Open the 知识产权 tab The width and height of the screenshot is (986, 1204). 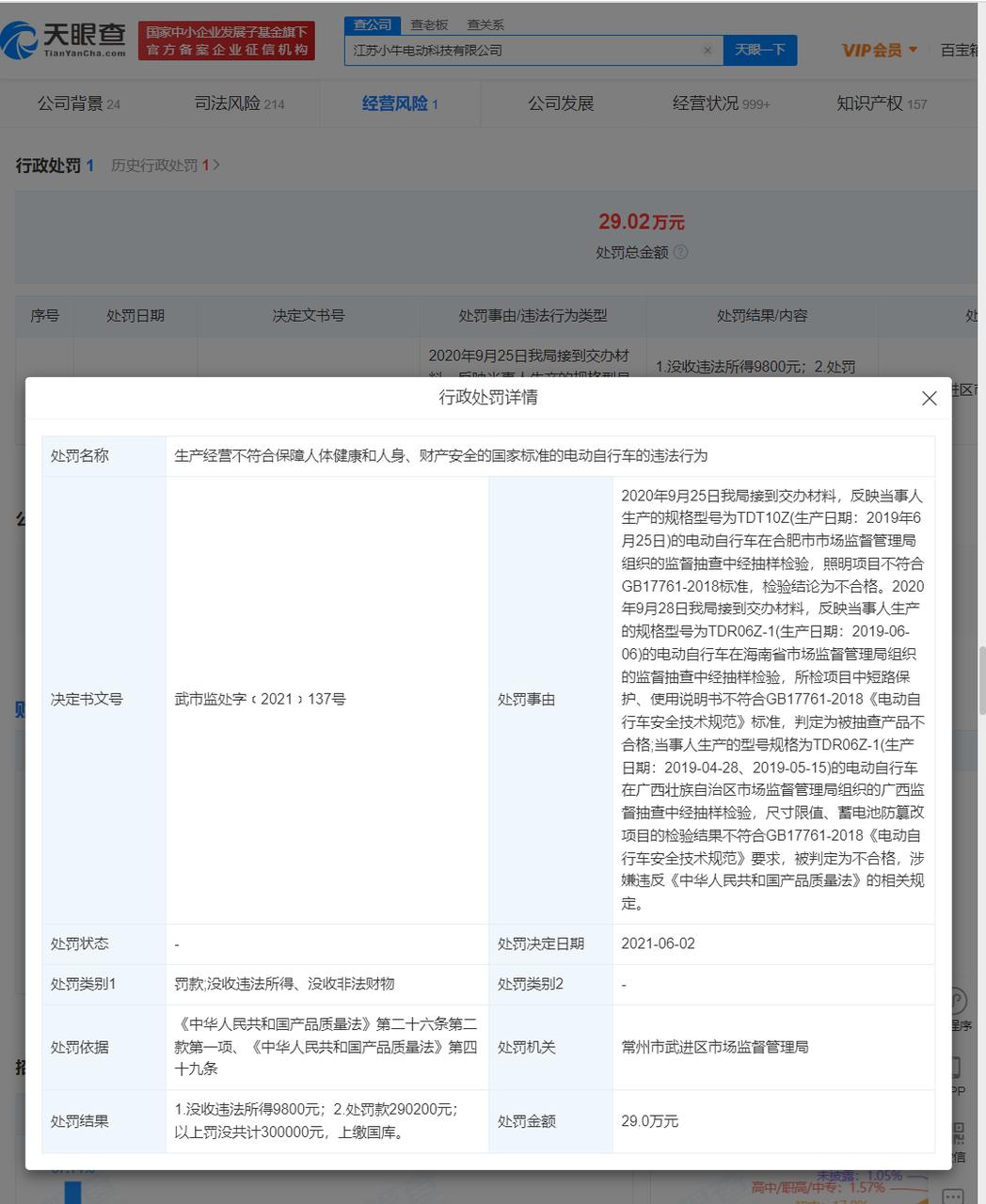870,103
